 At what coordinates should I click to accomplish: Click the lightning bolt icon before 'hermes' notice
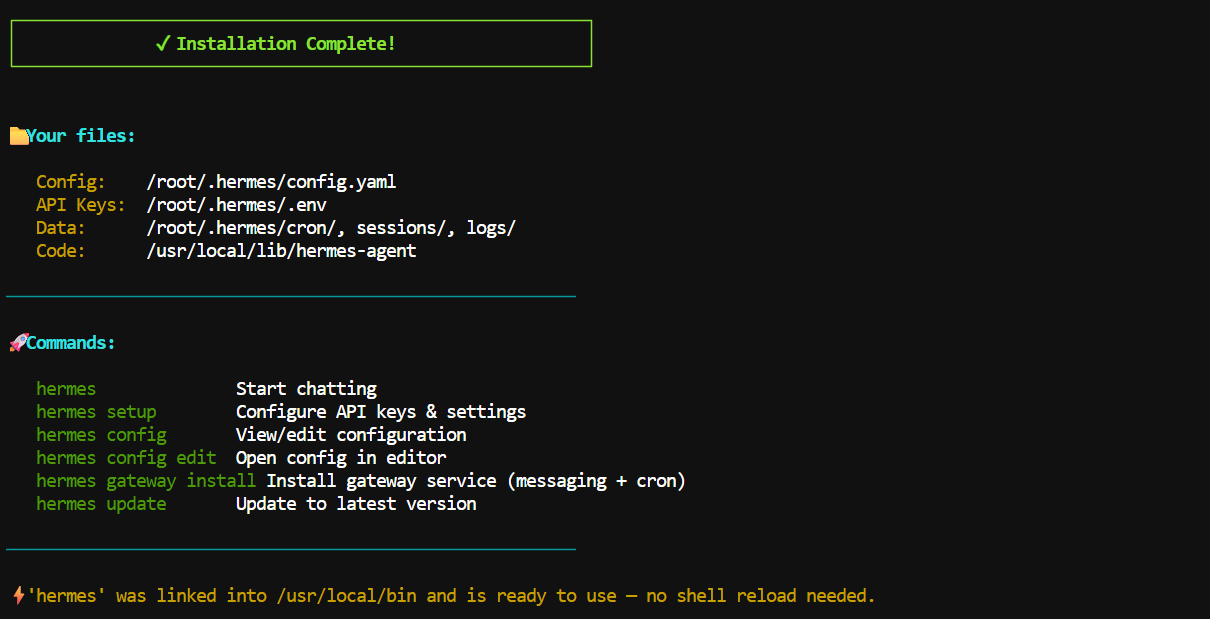click(x=18, y=596)
